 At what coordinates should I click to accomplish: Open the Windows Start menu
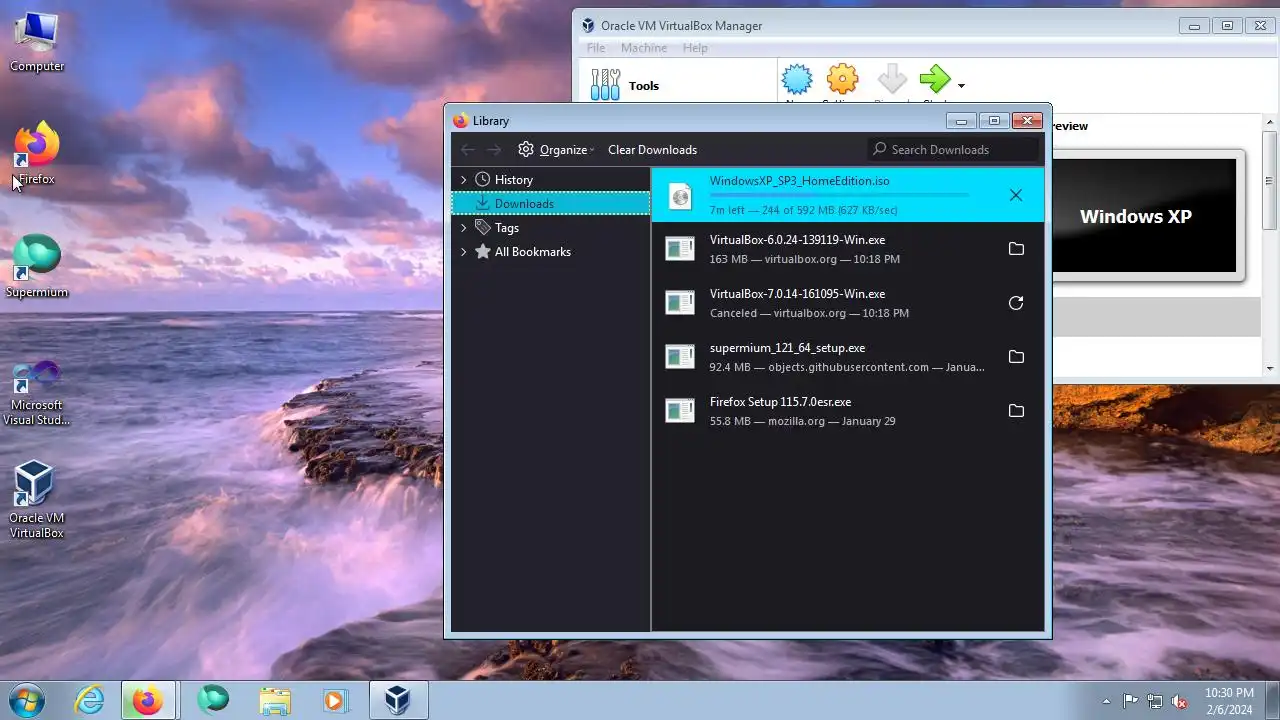[27, 700]
